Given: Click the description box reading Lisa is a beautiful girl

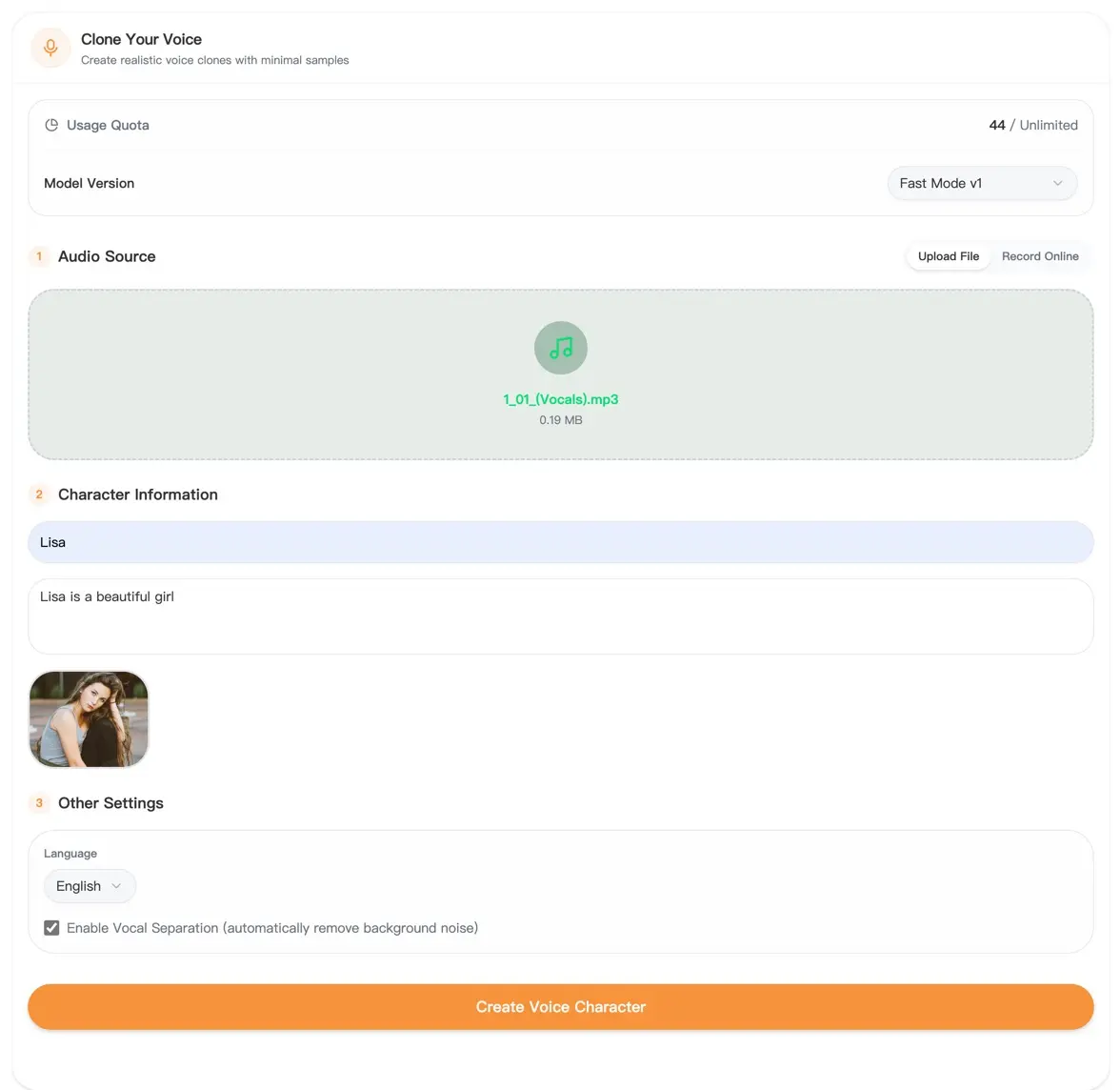Looking at the screenshot, I should [x=560, y=616].
